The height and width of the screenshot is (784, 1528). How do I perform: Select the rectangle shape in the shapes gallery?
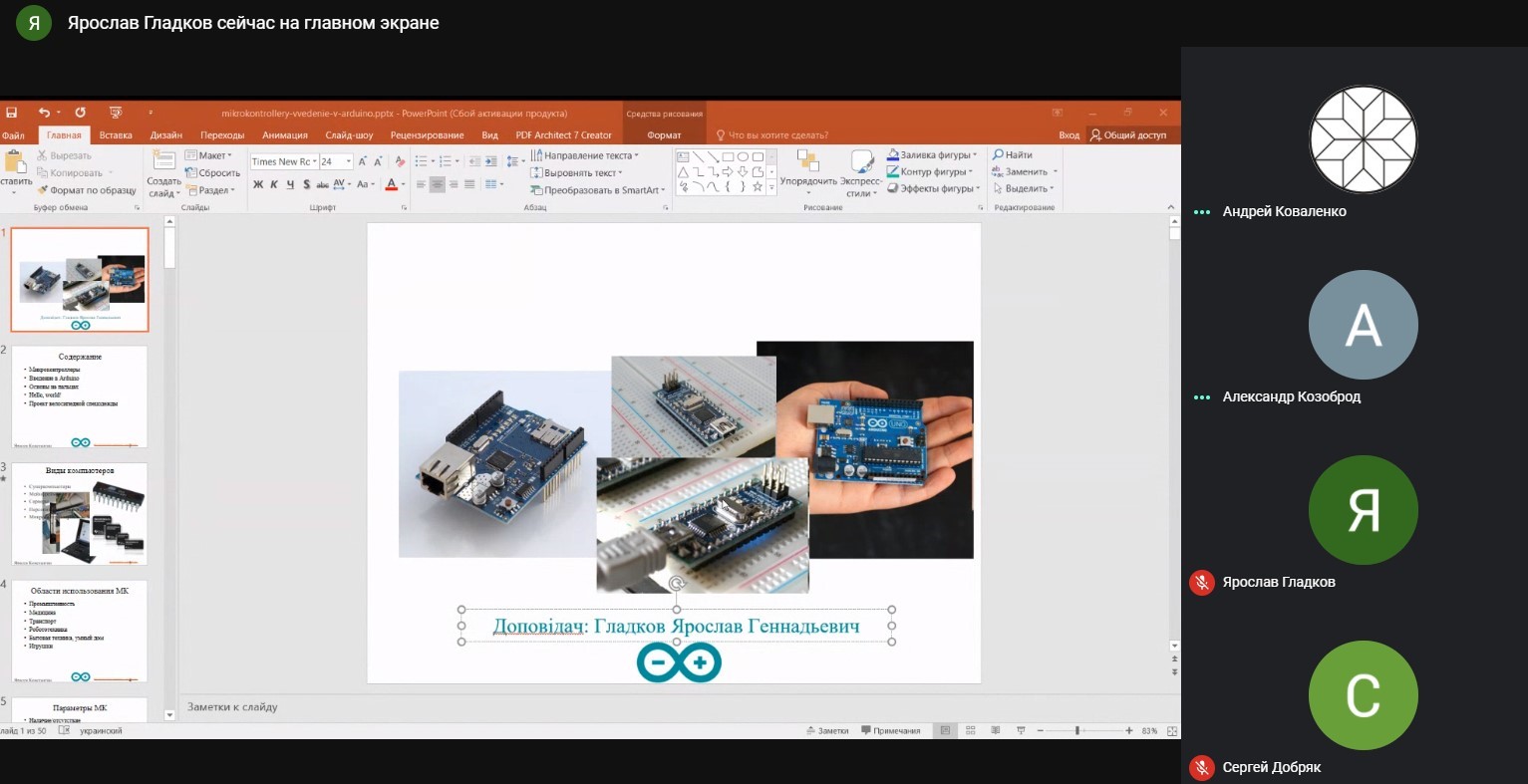click(x=729, y=156)
